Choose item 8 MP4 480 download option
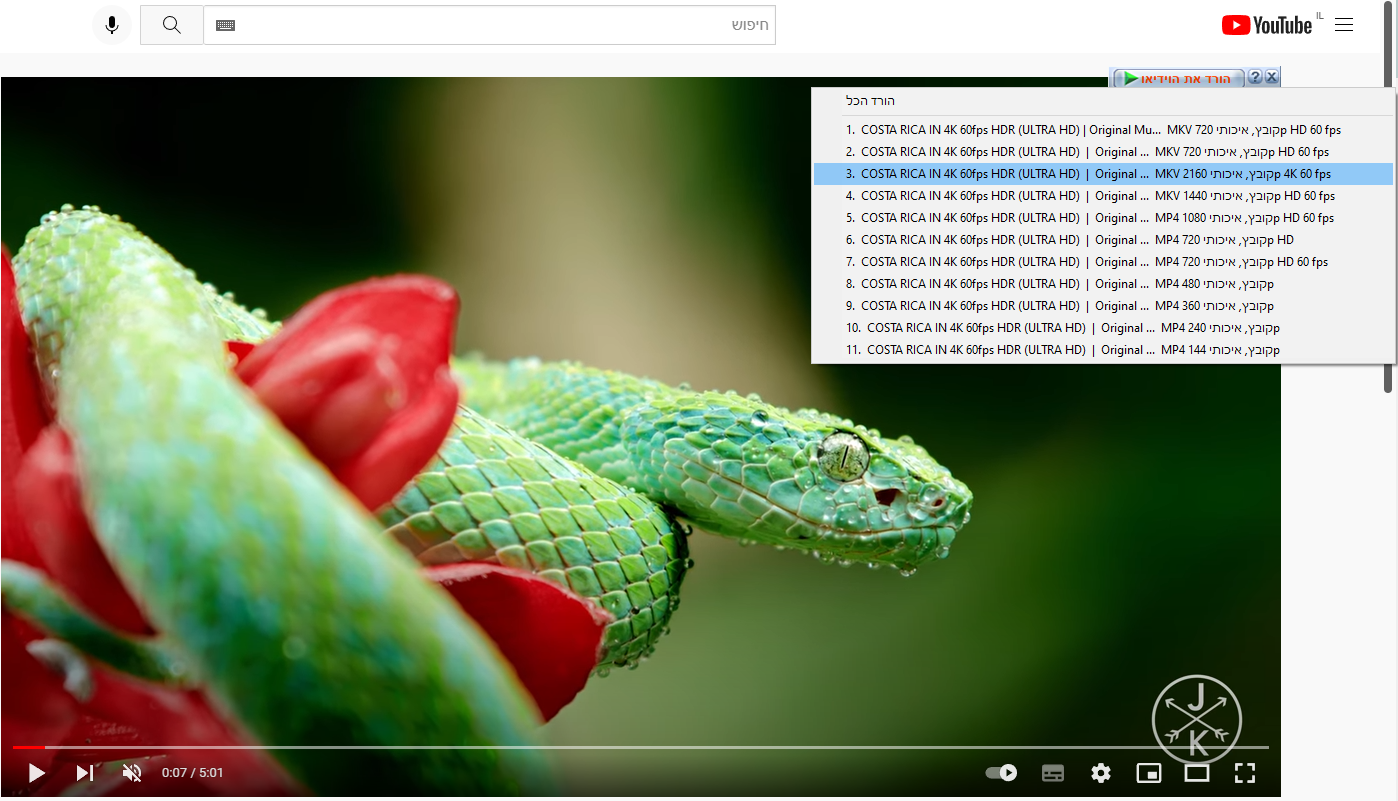 (1102, 284)
